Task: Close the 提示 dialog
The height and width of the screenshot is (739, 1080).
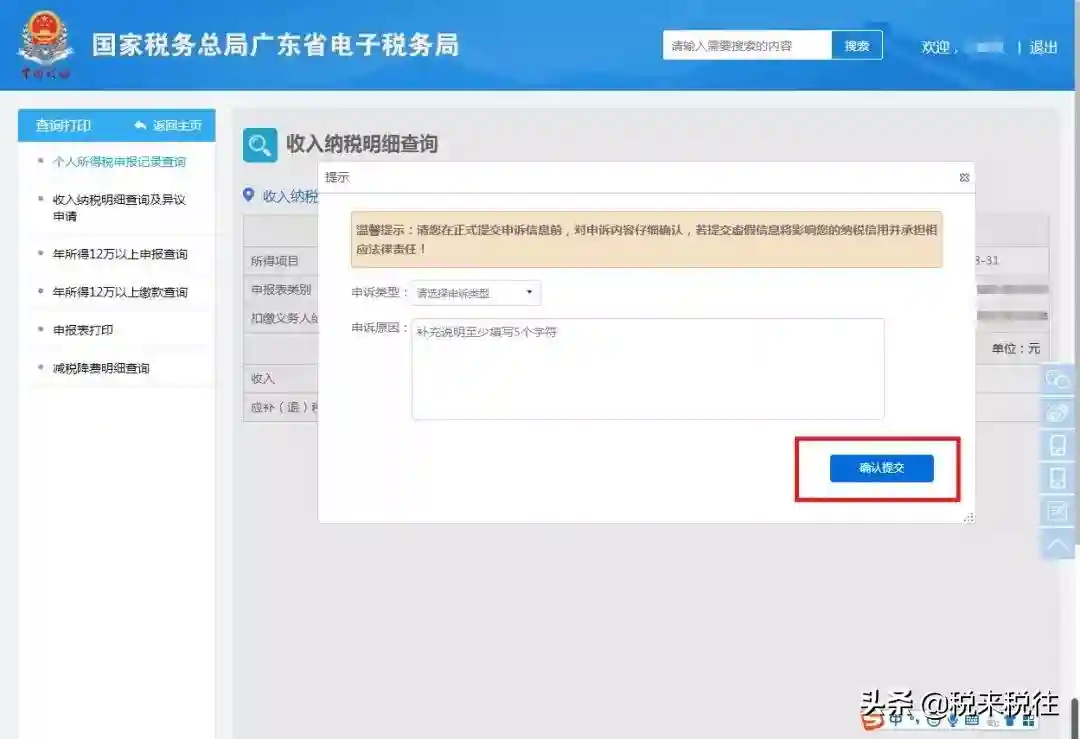Action: 964,177
